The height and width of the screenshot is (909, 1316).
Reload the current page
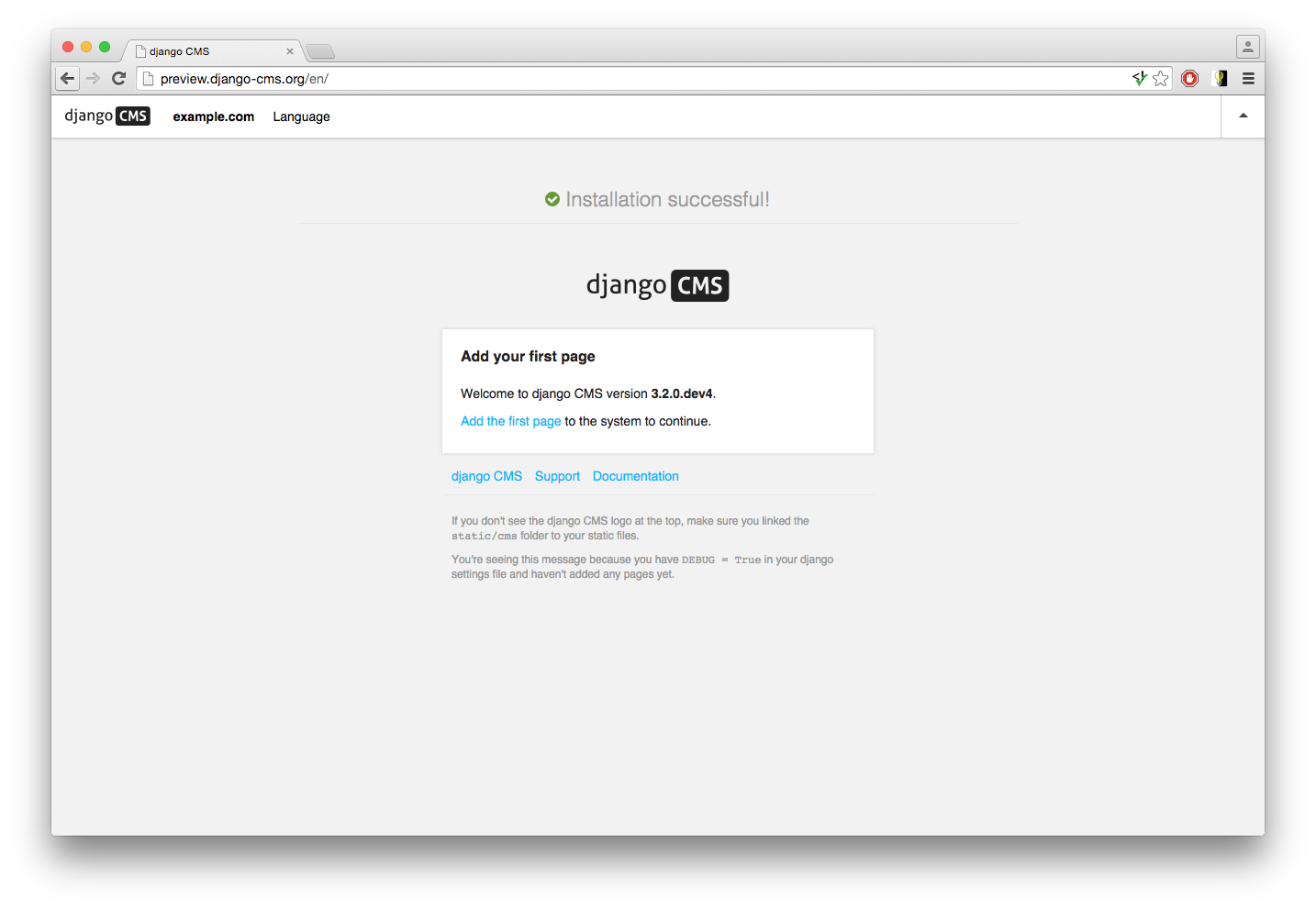pos(118,79)
